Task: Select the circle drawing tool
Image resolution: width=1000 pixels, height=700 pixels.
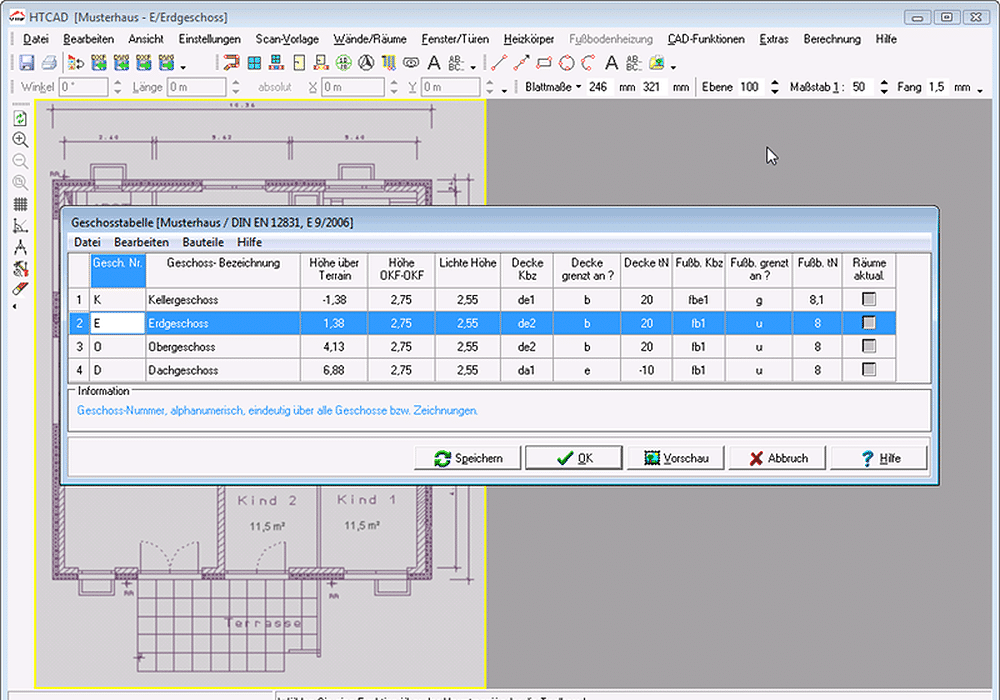Action: coord(566,62)
